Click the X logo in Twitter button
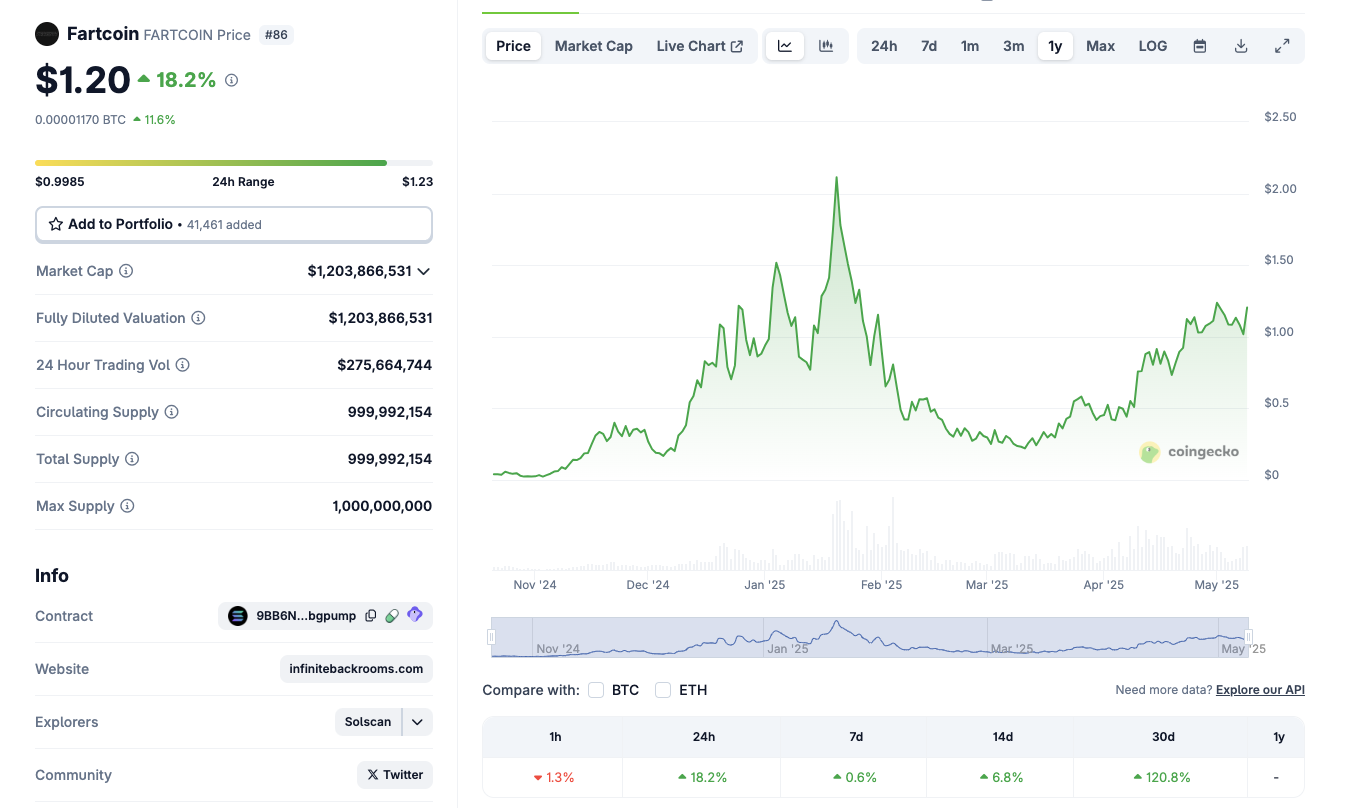1348x808 pixels. pyautogui.click(x=373, y=775)
